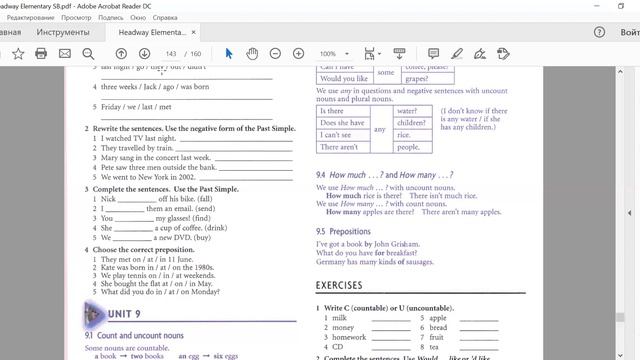Viewport: 640px width, 360px height.
Task: Click the vertical scrollbar down arrow
Action: [x=620, y=356]
